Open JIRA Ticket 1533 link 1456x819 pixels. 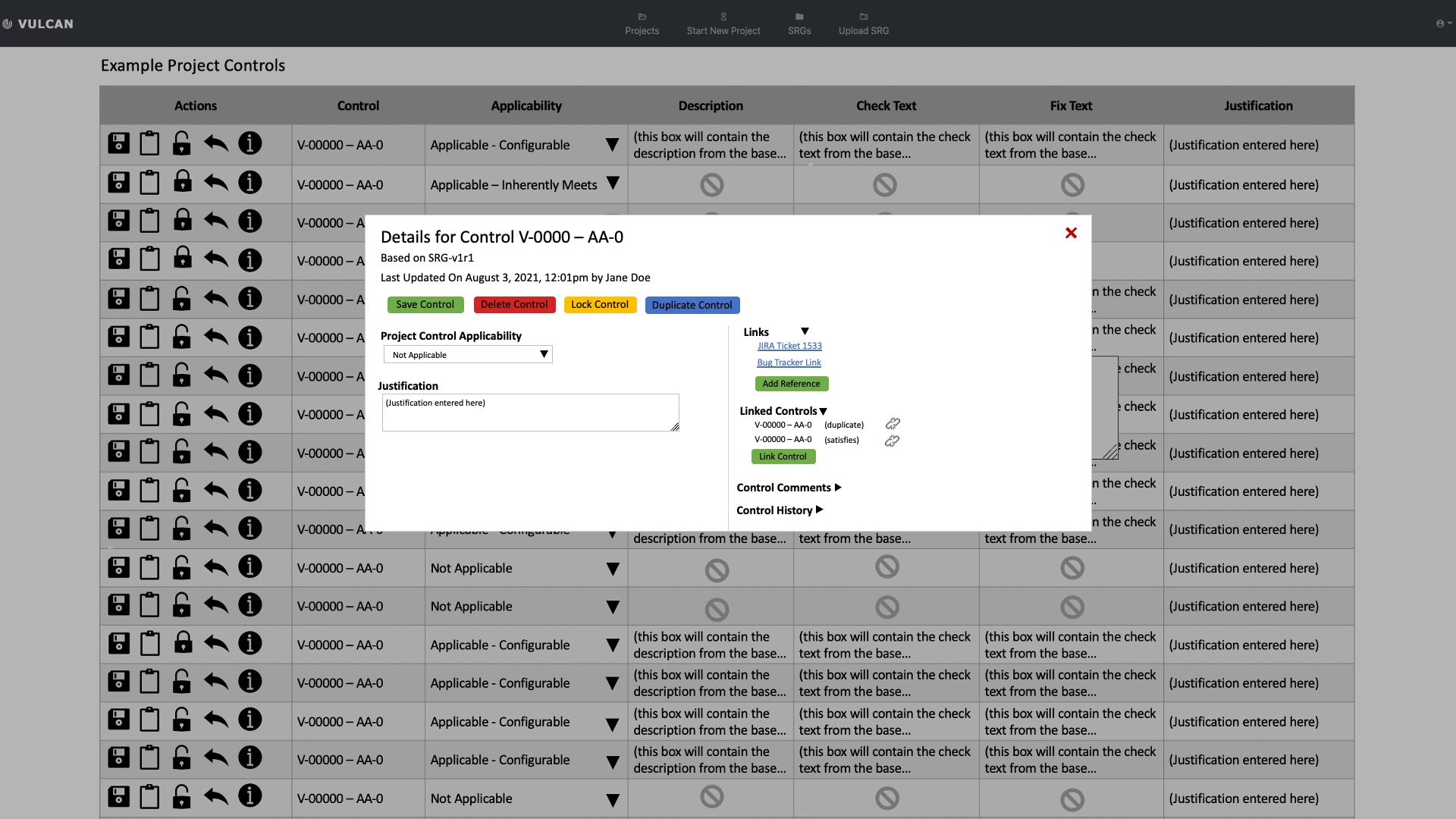point(789,345)
